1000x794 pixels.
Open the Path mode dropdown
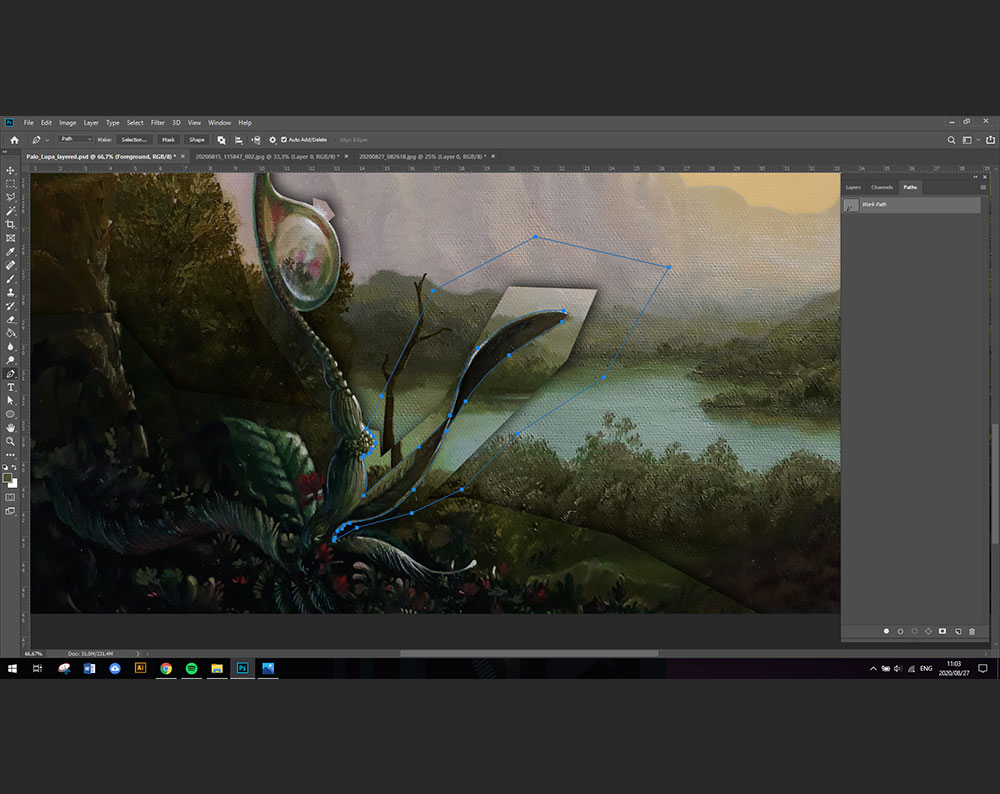click(x=74, y=140)
